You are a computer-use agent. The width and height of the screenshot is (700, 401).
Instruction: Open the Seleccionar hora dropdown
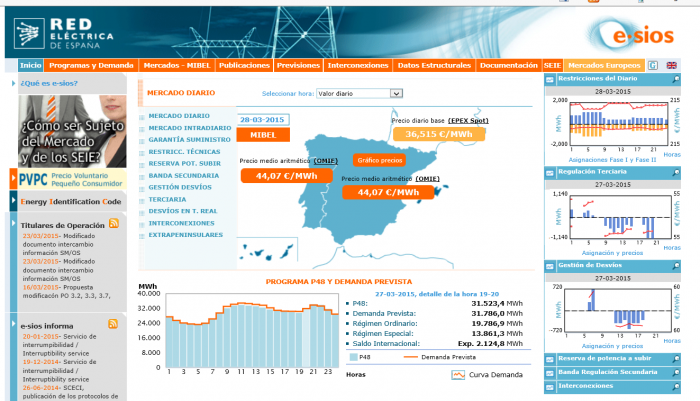tap(359, 93)
